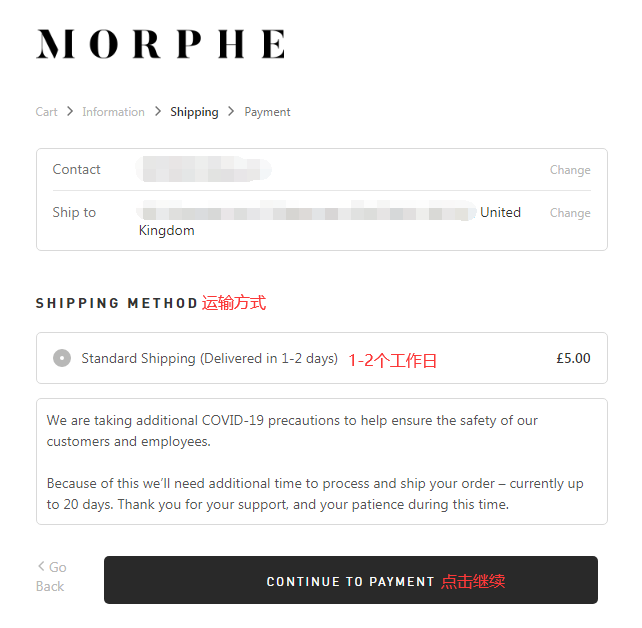Viewport: 642px width, 628px height.
Task: Click the £5.00 shipping price
Action: pos(573,358)
